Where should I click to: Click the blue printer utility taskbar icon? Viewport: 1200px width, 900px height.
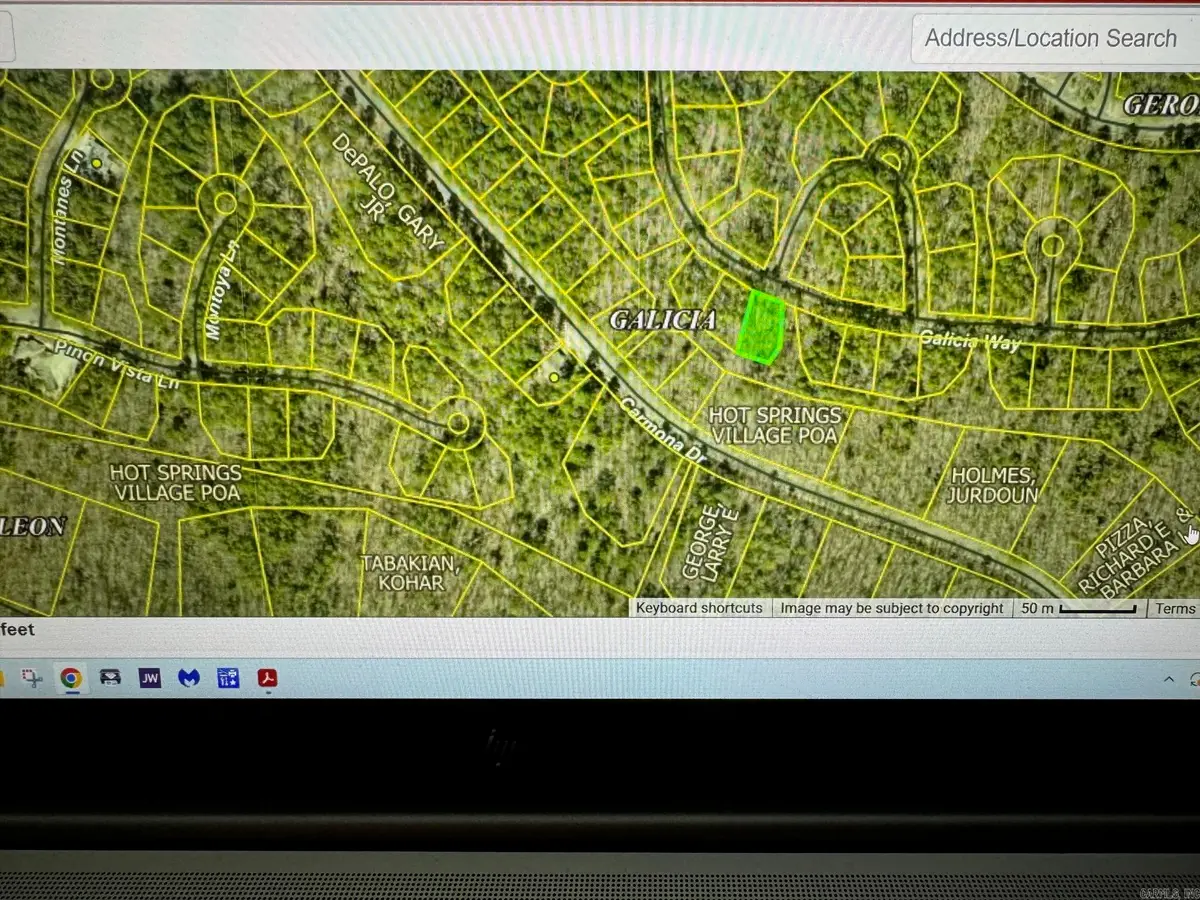click(x=227, y=678)
